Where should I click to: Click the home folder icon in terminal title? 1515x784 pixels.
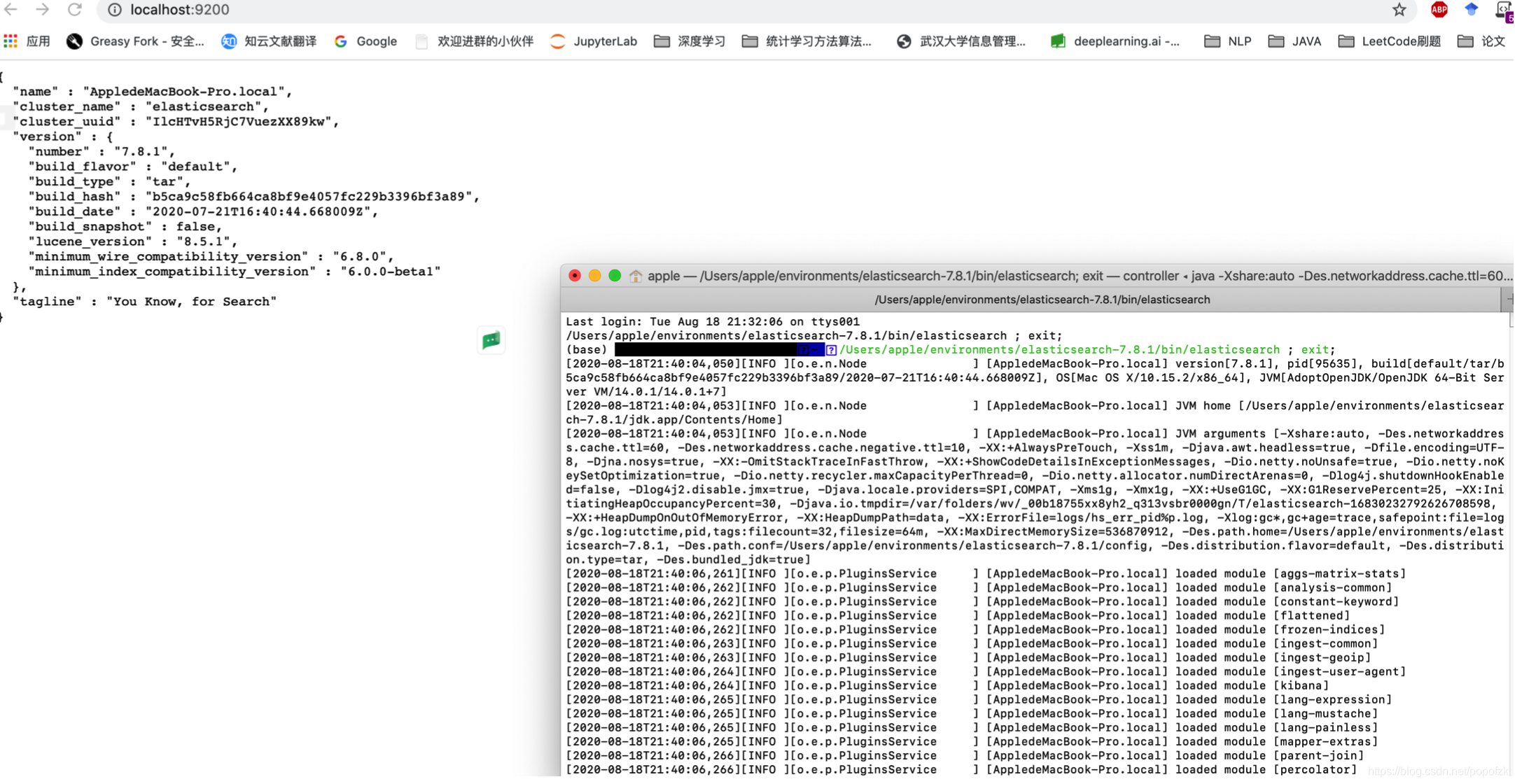pos(635,276)
